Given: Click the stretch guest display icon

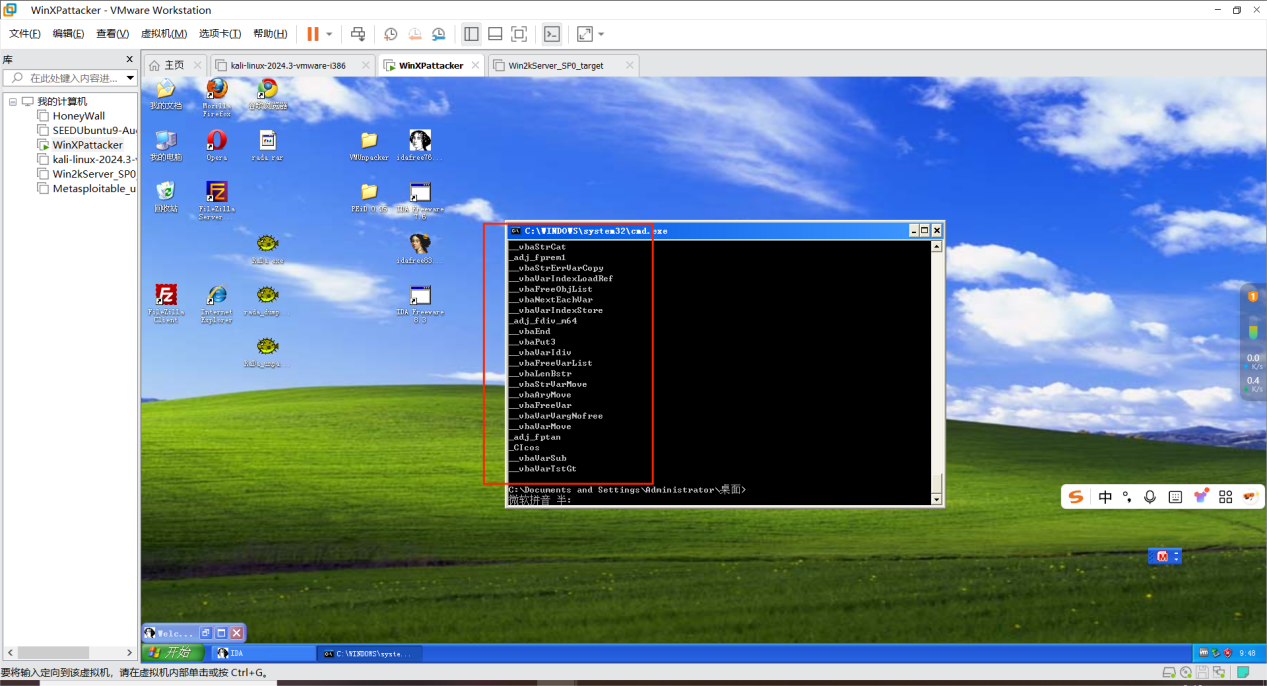Looking at the screenshot, I should 585,34.
